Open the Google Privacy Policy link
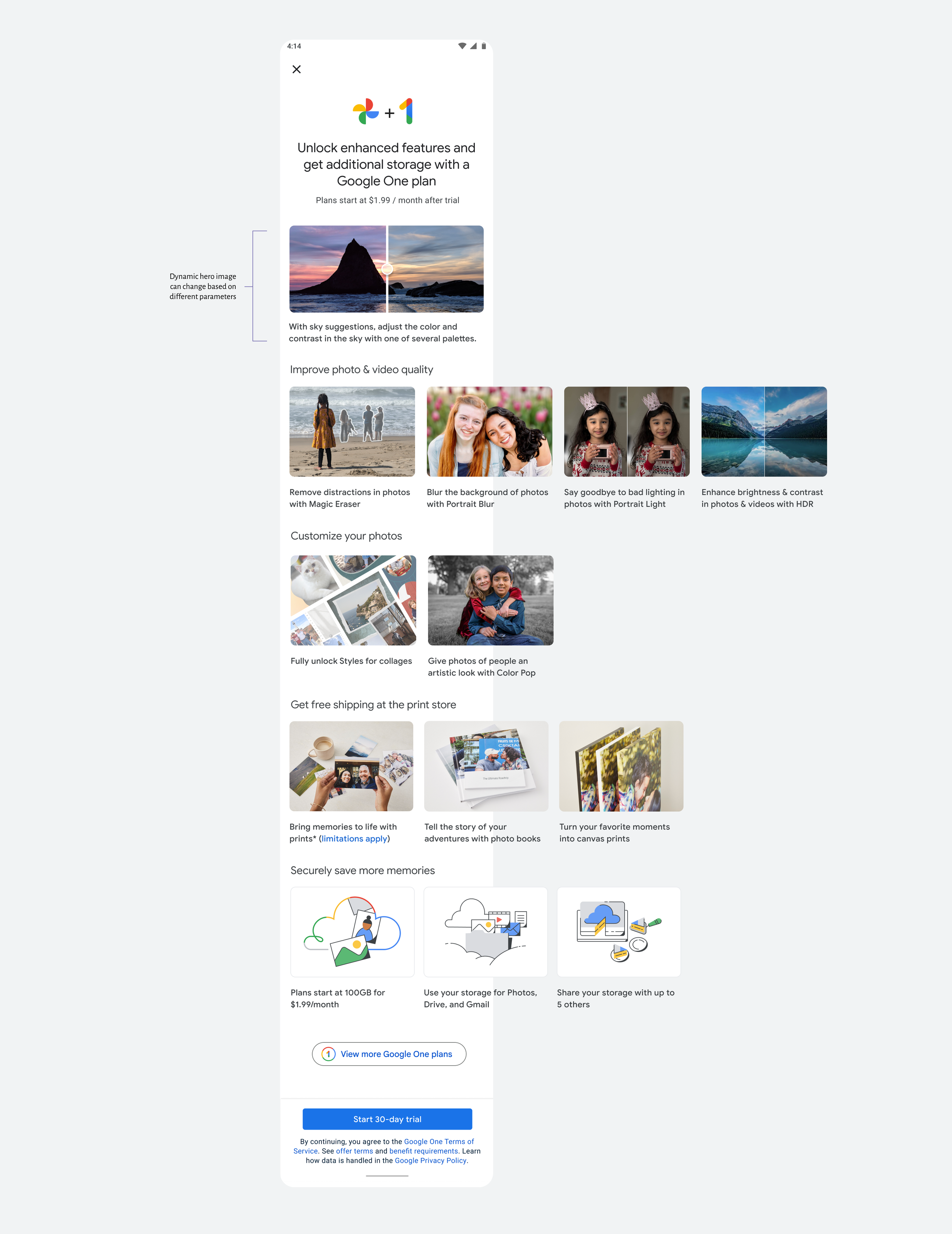 coord(431,1160)
